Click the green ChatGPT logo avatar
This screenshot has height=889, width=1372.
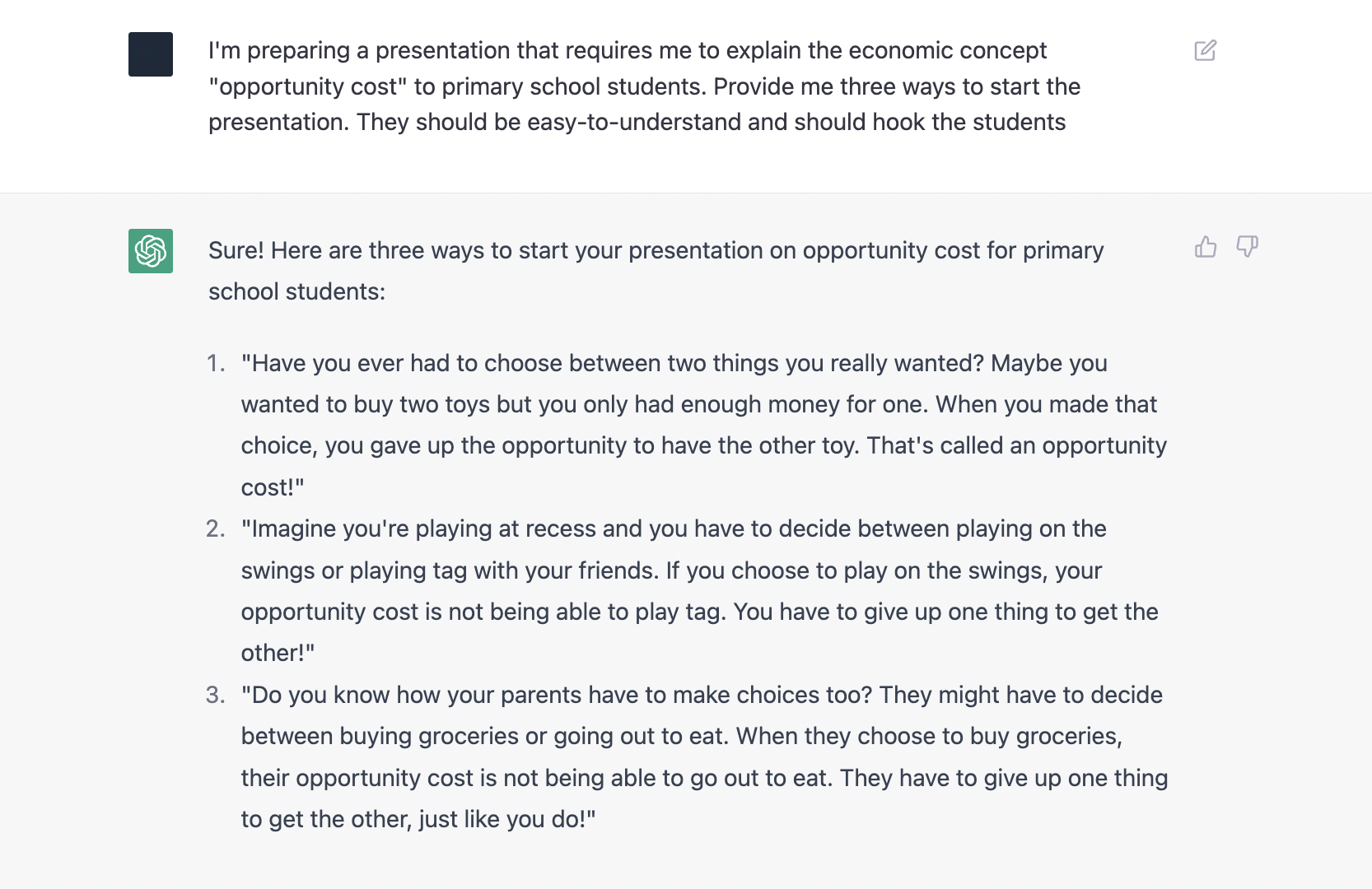click(x=151, y=251)
